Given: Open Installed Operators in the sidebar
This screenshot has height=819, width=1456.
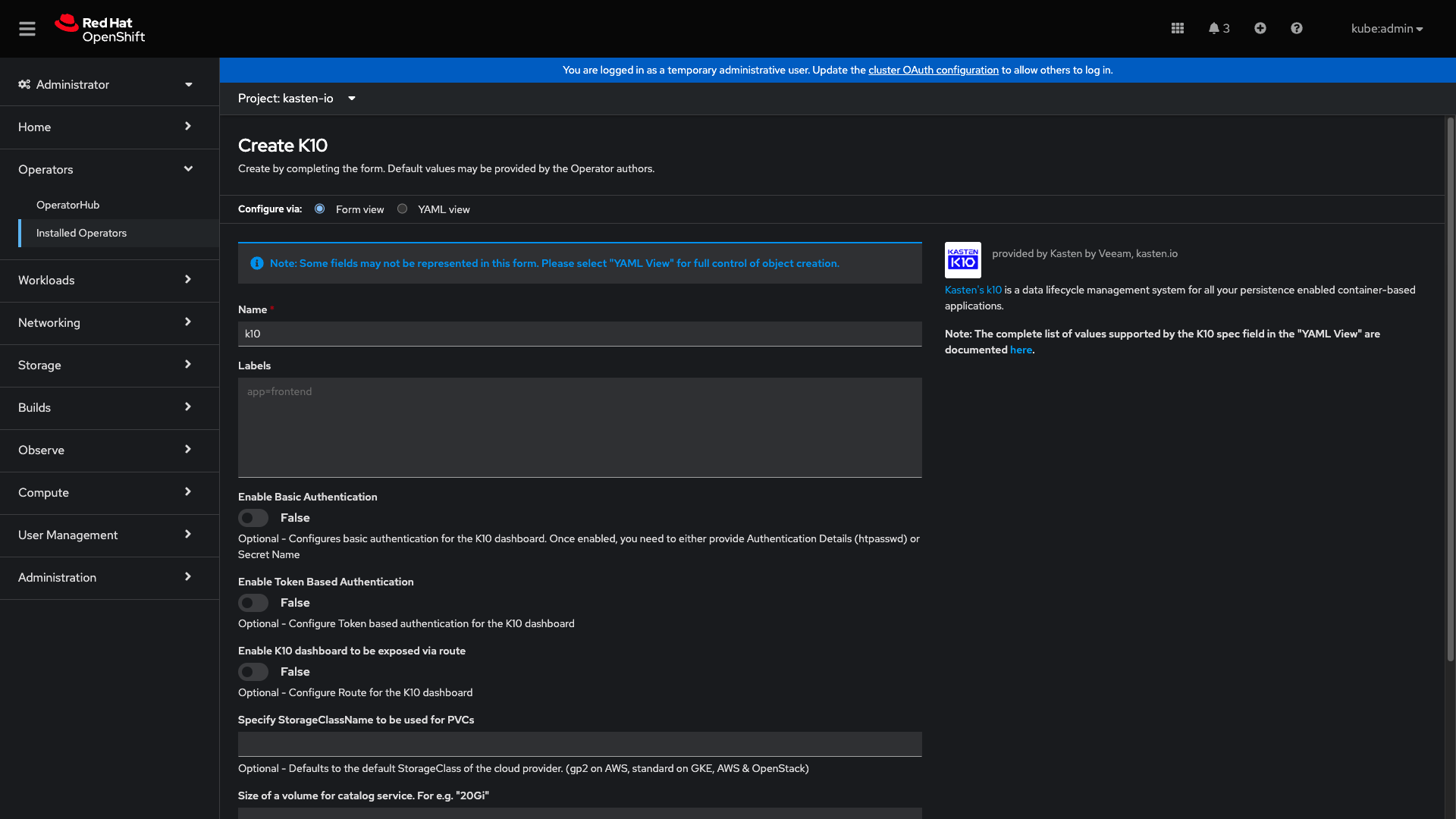Looking at the screenshot, I should (x=118, y=233).
